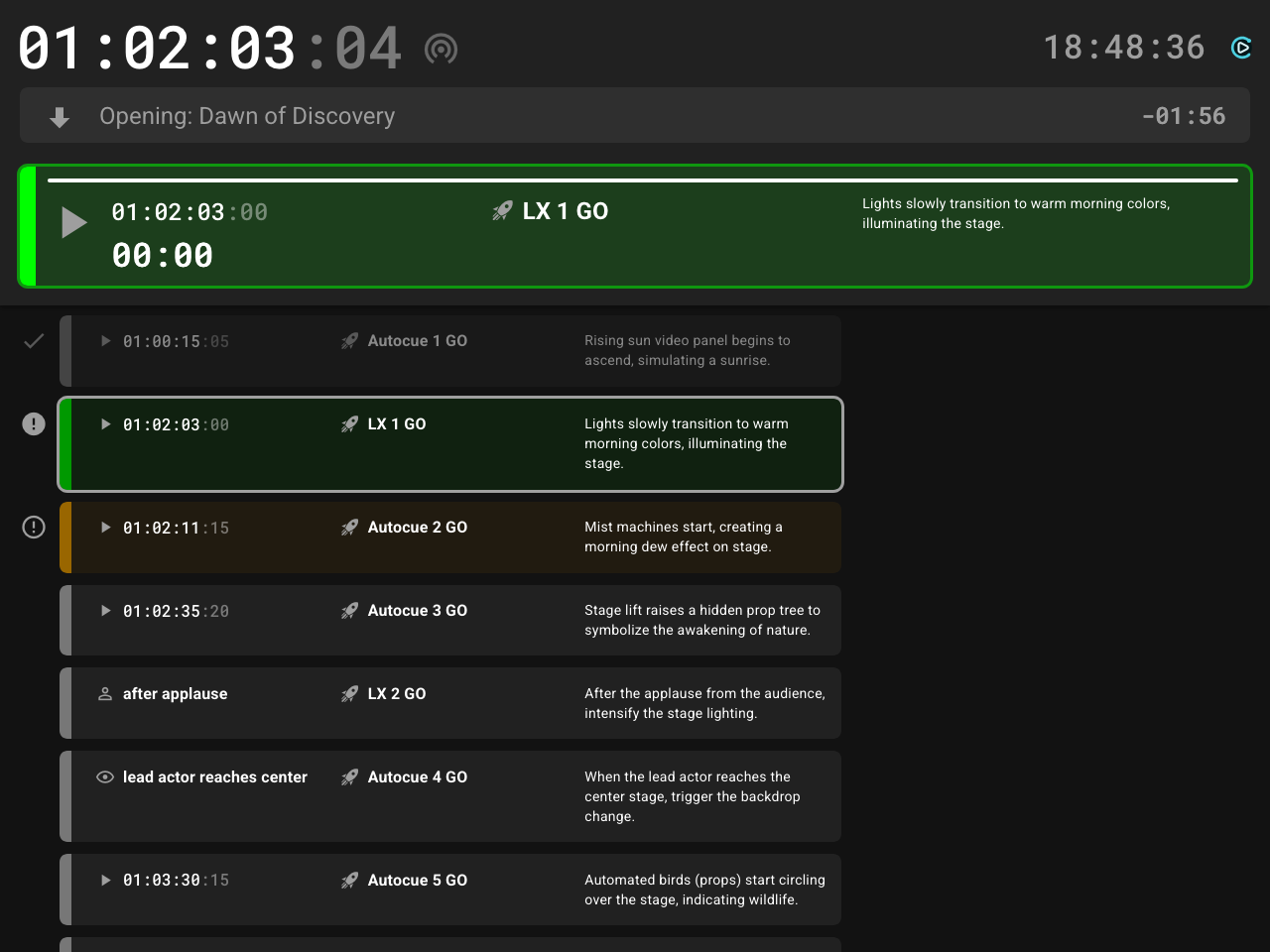Click play triangle at 01:02:35:20

(106, 611)
